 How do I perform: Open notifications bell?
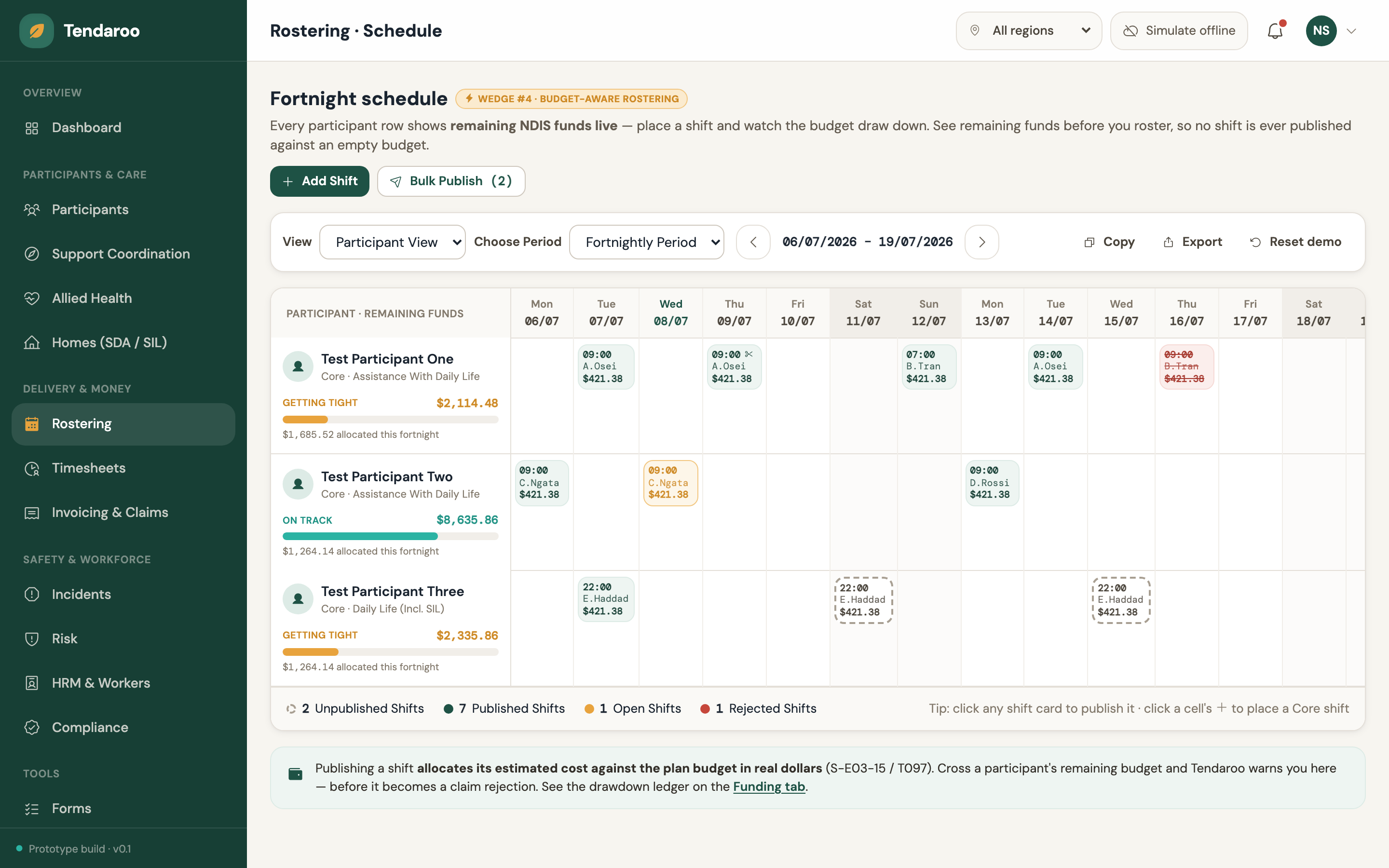1275,30
